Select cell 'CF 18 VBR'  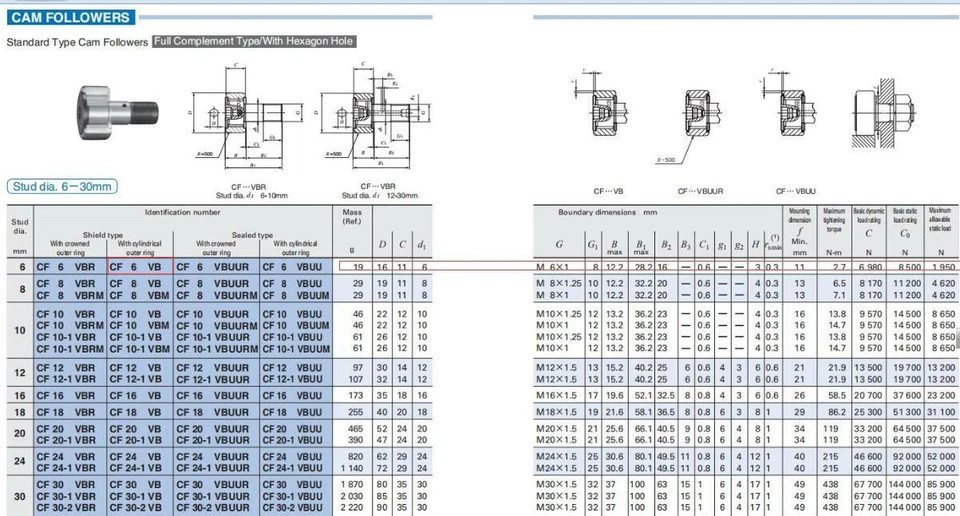click(x=66, y=413)
